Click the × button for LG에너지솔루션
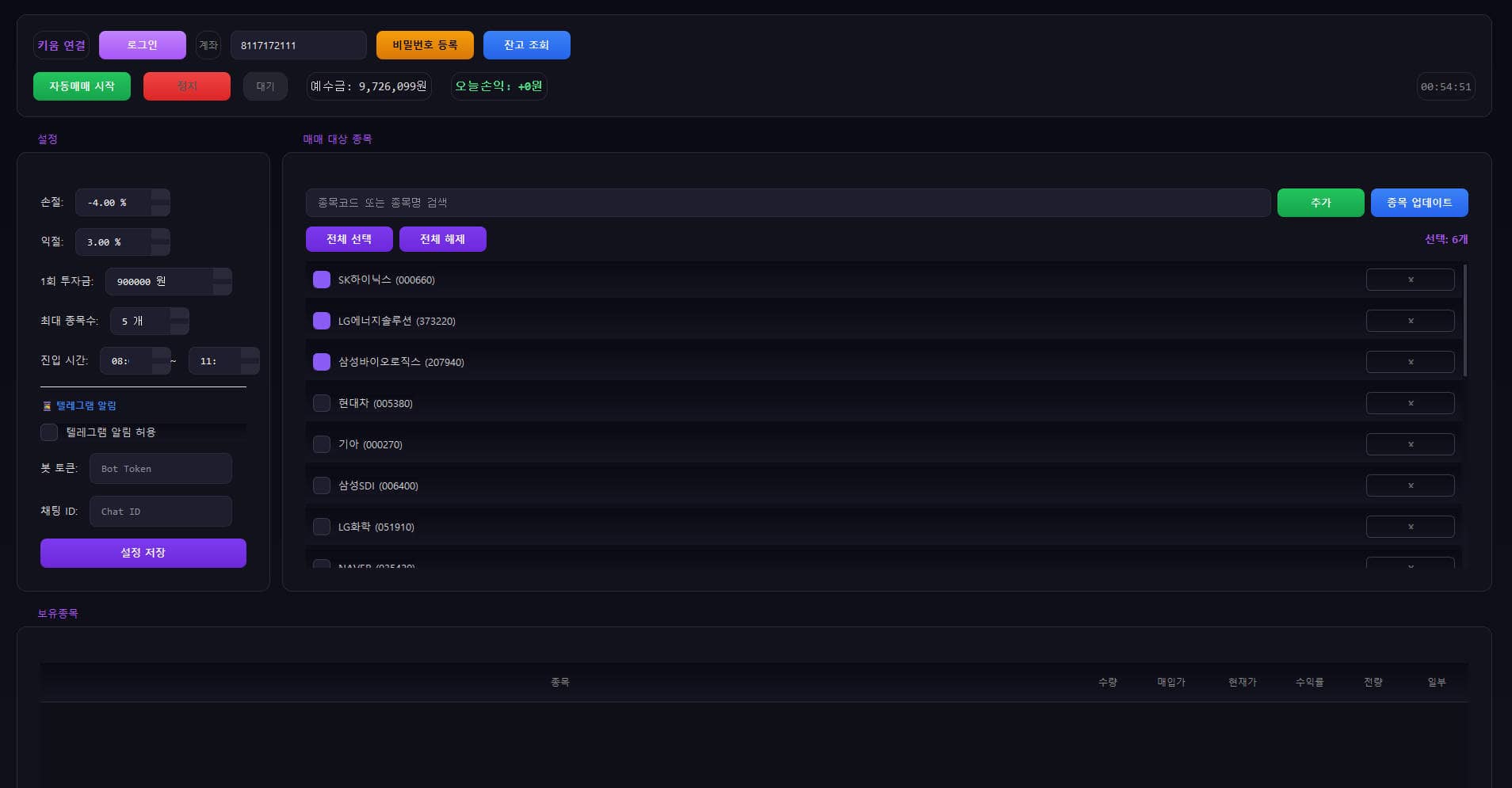The image size is (1512, 788). (1410, 321)
